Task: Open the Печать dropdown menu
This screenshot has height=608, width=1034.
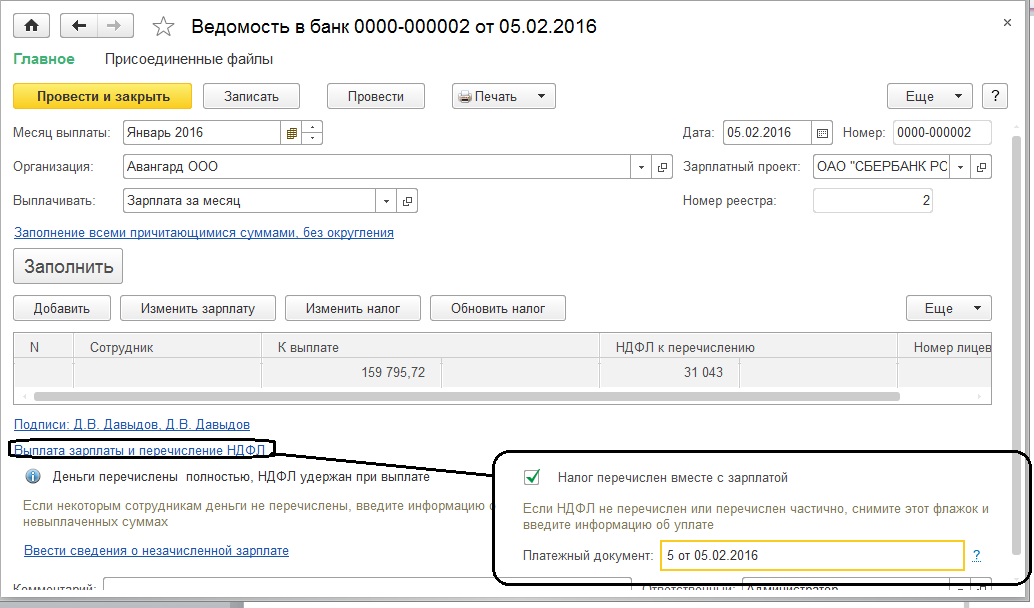Action: tap(541, 96)
